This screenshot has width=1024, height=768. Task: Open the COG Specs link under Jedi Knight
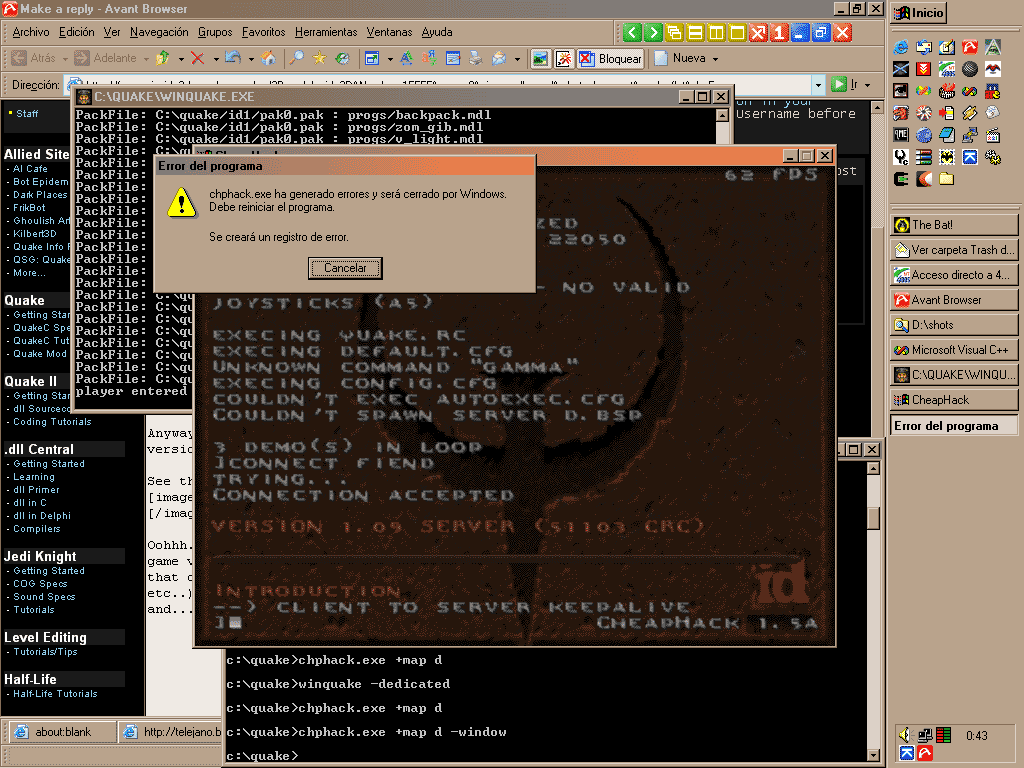point(40,584)
